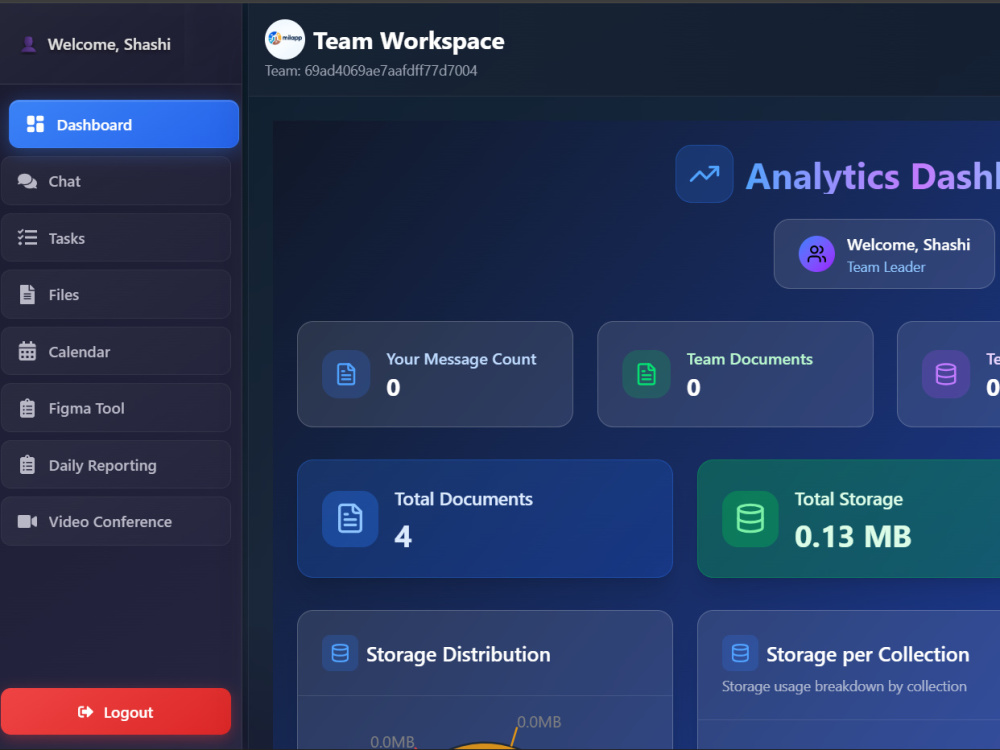Open the Figma Tool section
The height and width of the screenshot is (750, 1000).
[116, 408]
